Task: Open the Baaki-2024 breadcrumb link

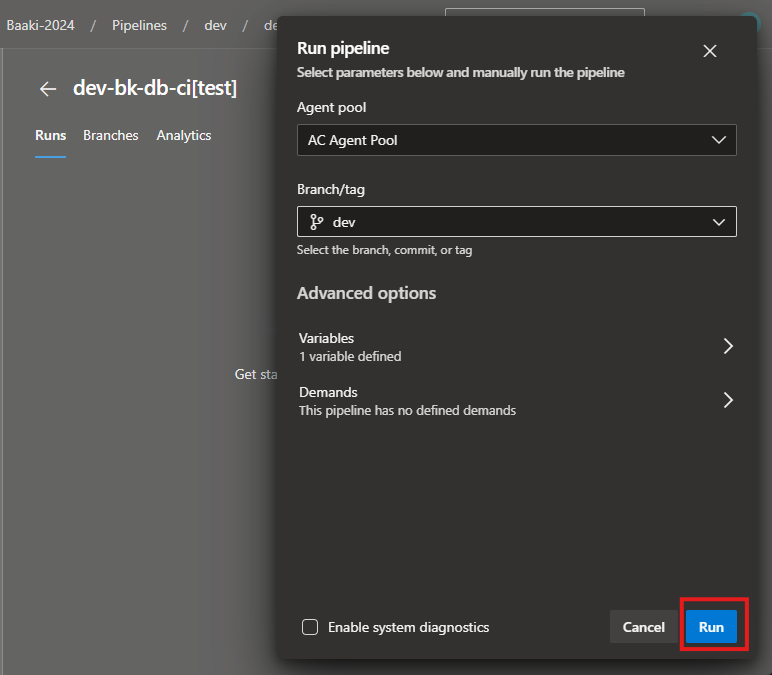Action: tap(40, 25)
